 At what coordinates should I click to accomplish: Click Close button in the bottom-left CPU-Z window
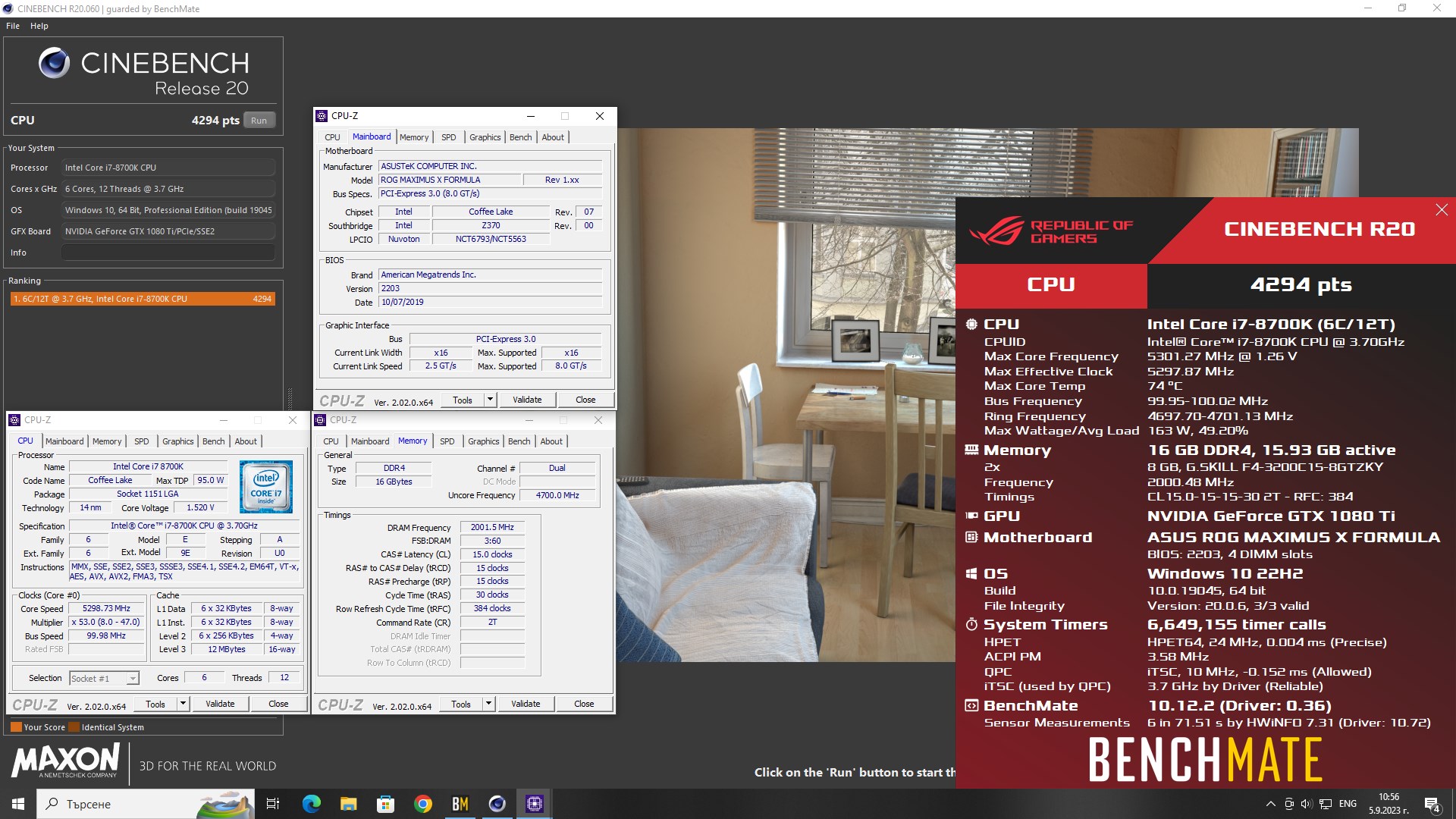click(278, 704)
